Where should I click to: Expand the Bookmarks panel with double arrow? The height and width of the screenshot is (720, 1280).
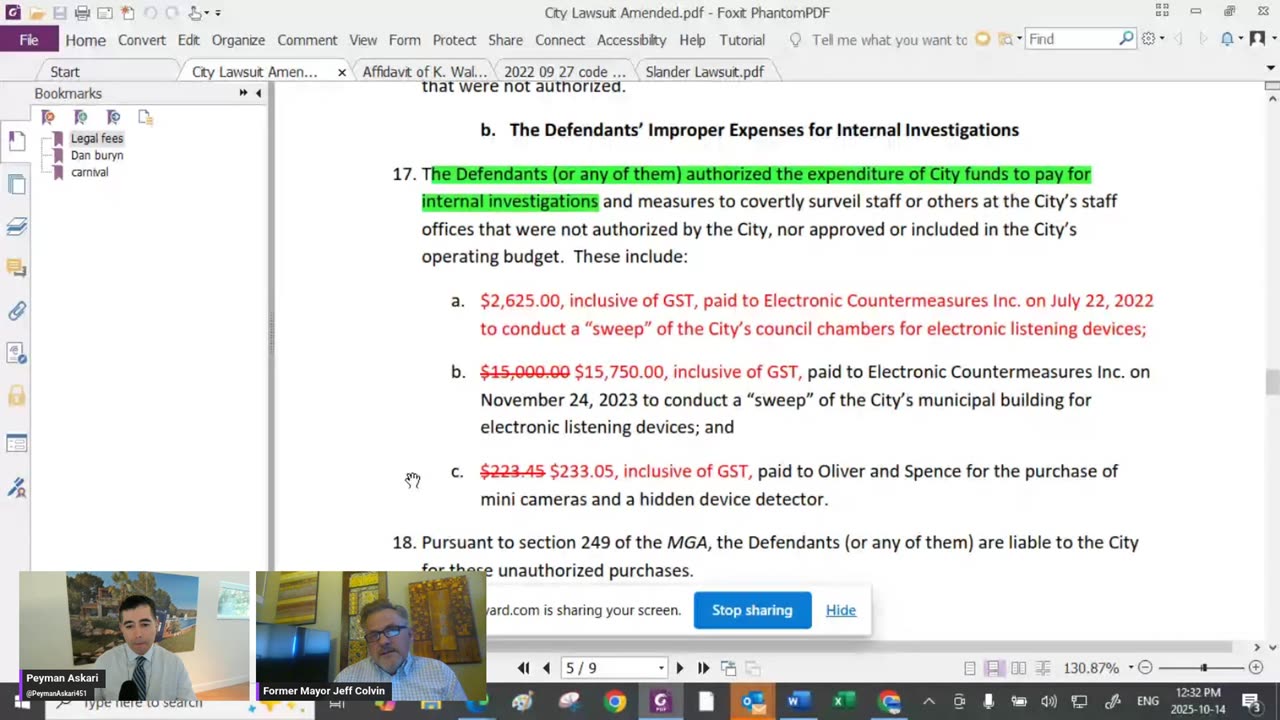243,93
